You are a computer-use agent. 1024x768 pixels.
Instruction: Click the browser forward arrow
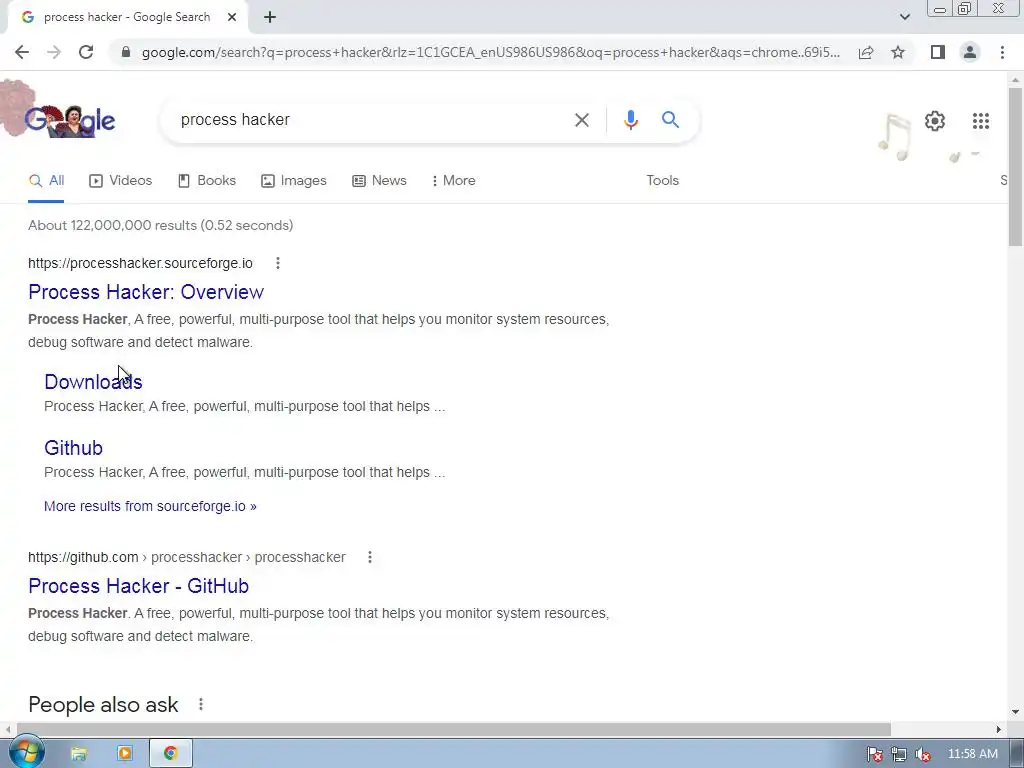tap(54, 52)
